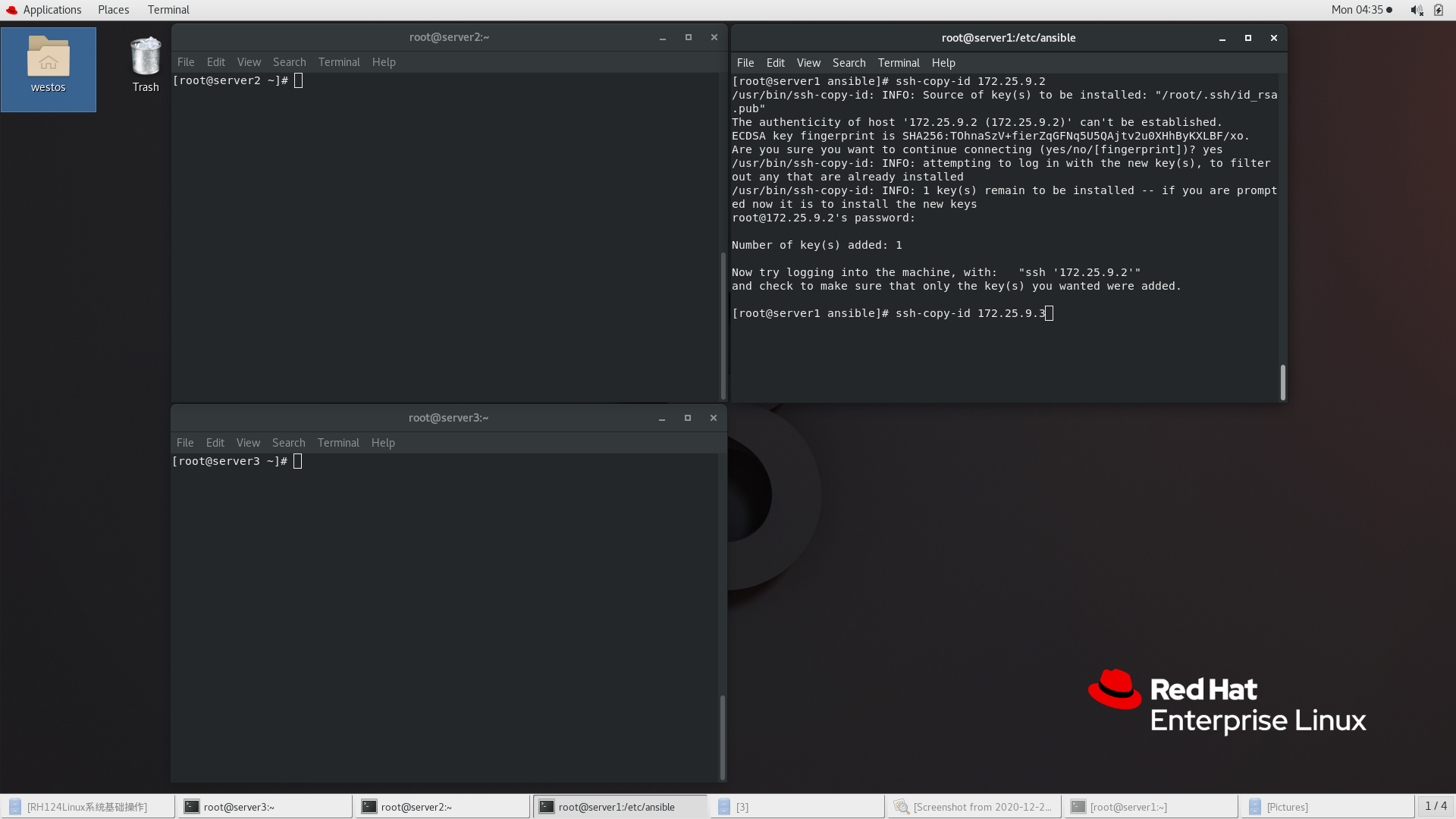Open the Search menu in server1 terminal
The height and width of the screenshot is (819, 1456).
[x=849, y=63]
